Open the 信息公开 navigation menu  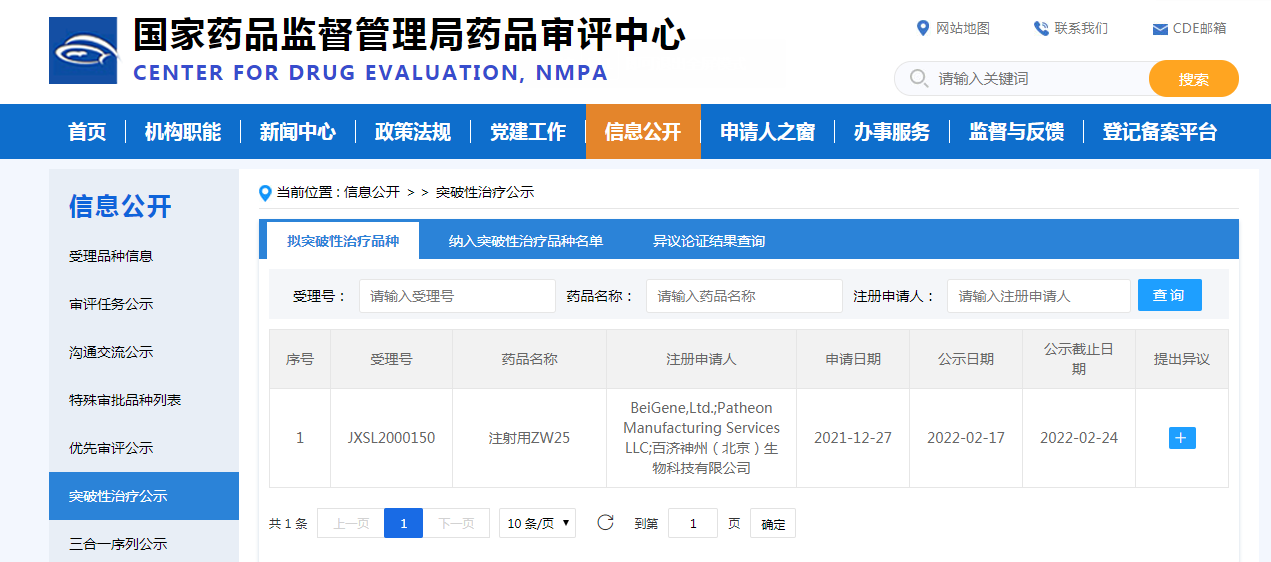pyautogui.click(x=643, y=132)
